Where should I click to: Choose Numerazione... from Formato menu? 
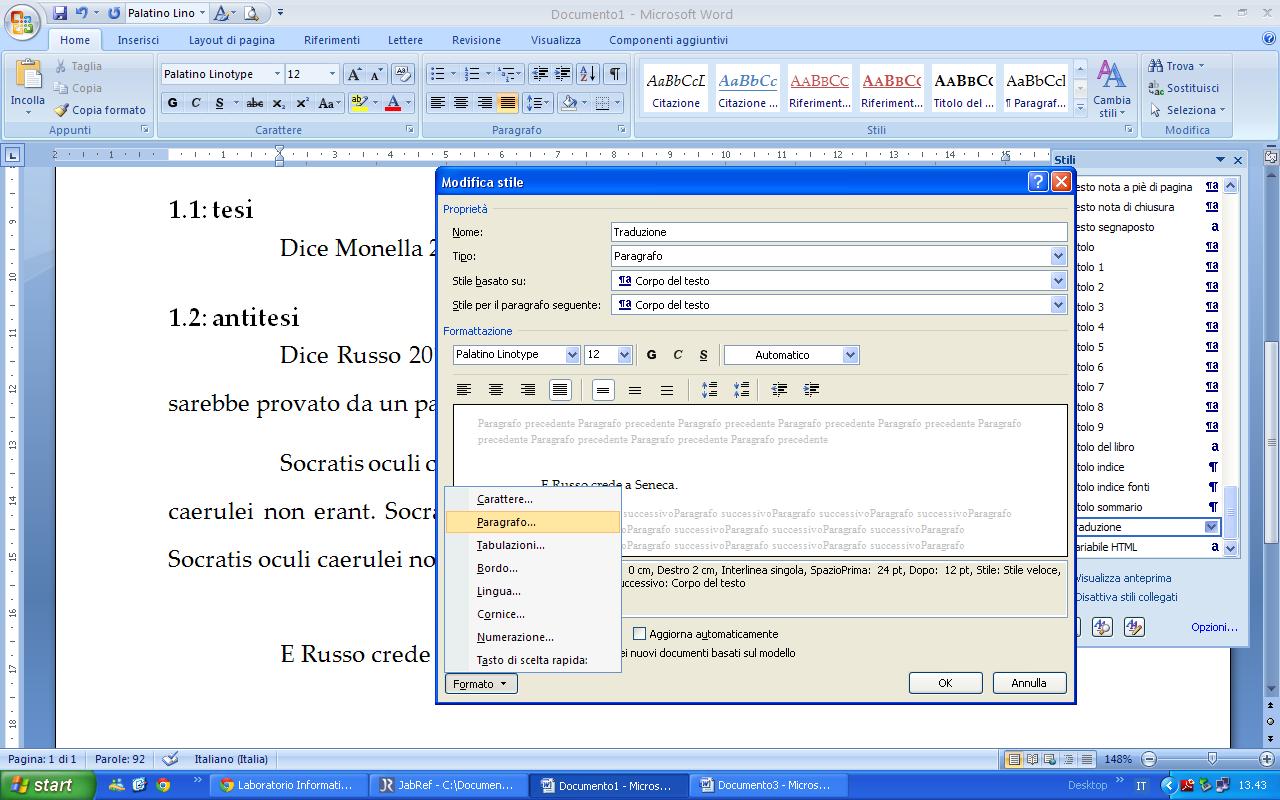click(x=533, y=637)
